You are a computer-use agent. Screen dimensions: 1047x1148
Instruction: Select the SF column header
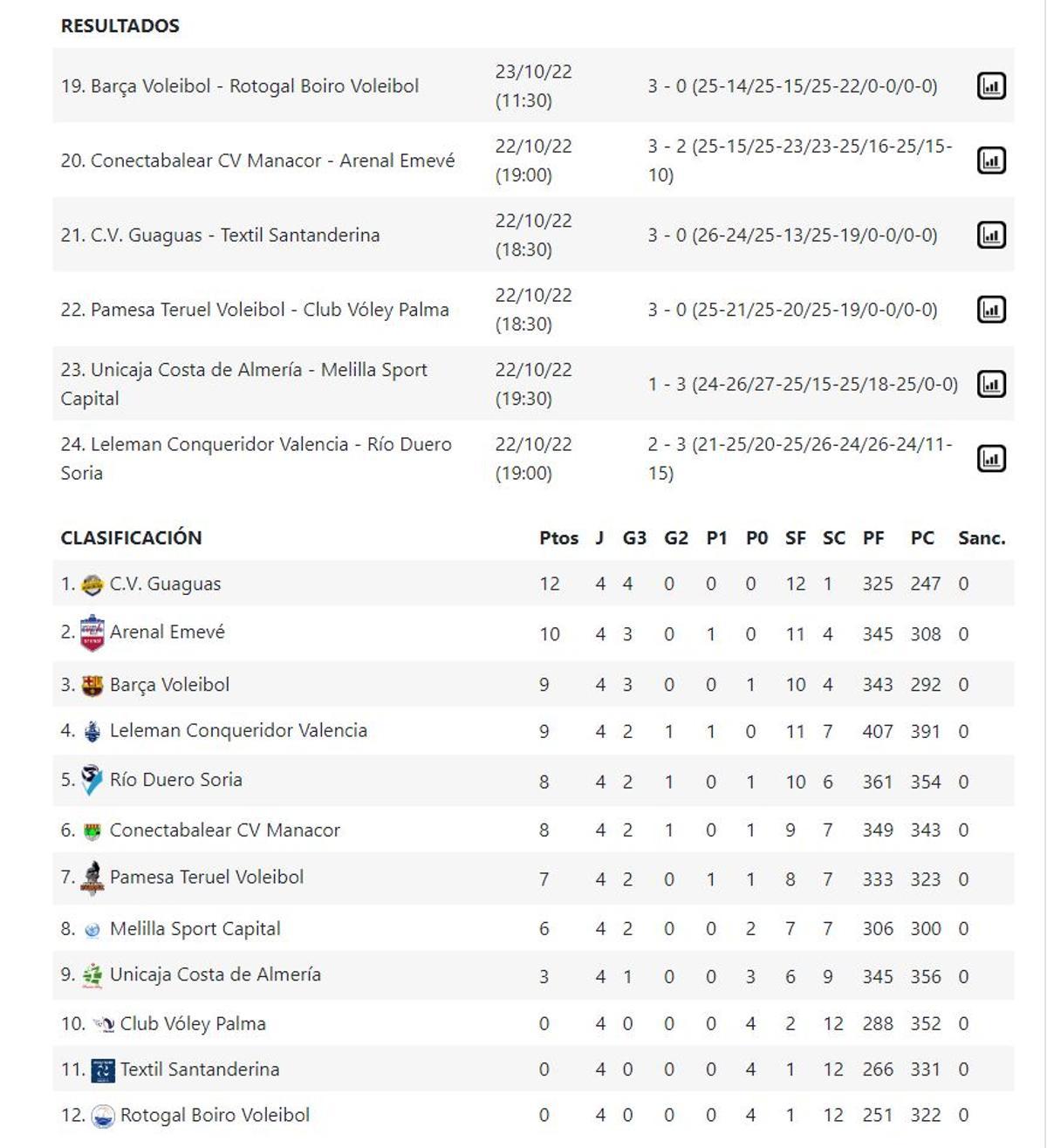(795, 537)
